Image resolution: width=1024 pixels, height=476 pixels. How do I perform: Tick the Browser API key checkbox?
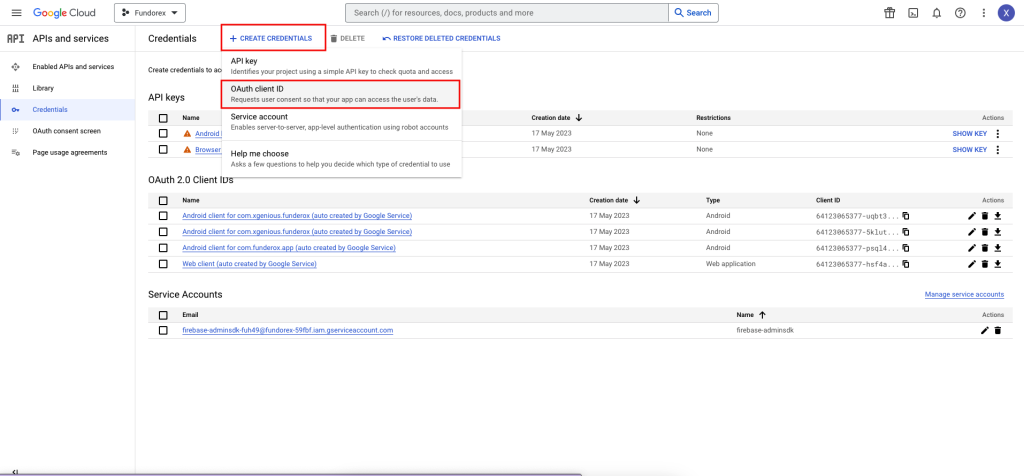(x=163, y=150)
